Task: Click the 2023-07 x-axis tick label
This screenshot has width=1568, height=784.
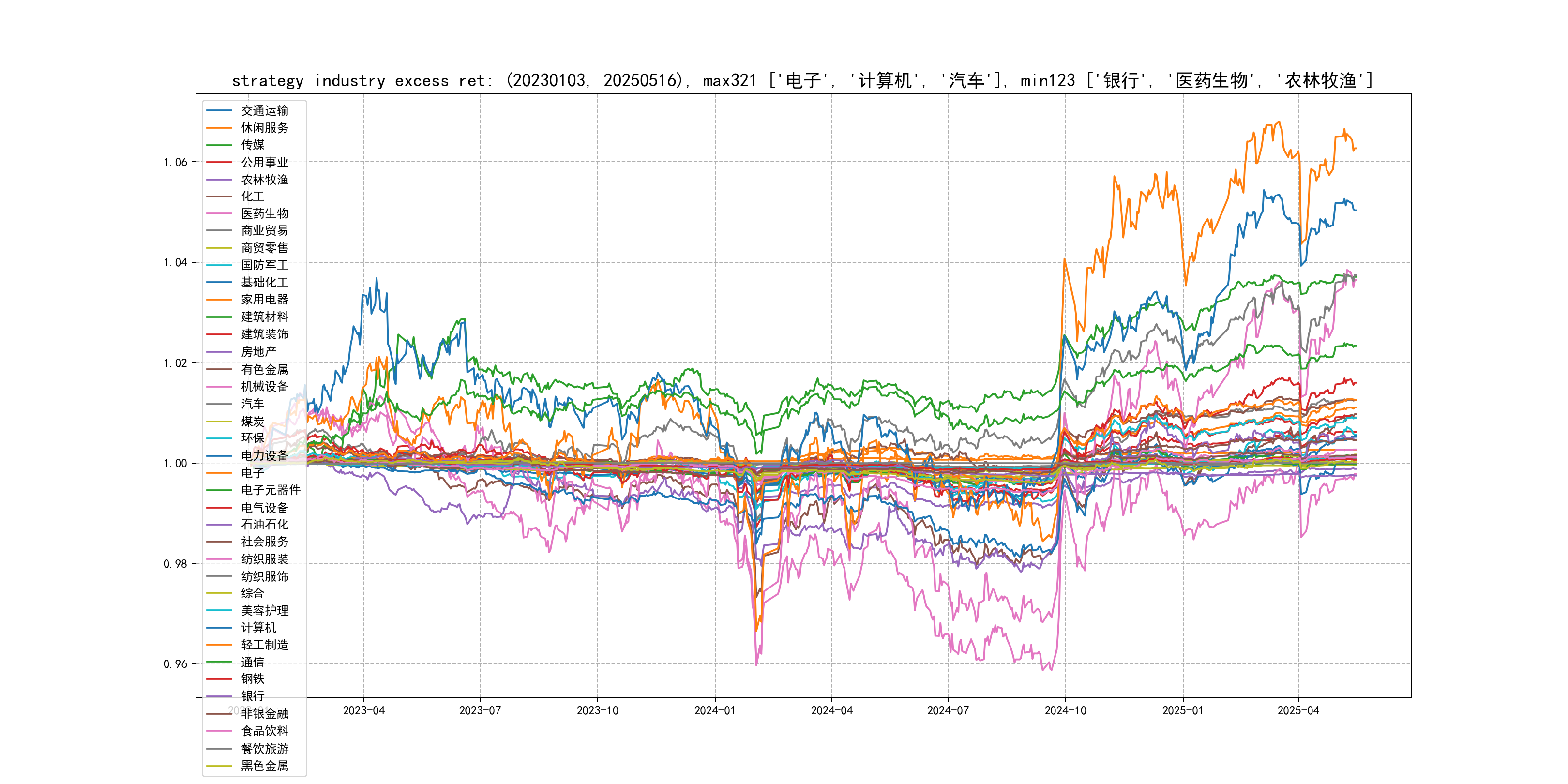Action: [x=480, y=710]
